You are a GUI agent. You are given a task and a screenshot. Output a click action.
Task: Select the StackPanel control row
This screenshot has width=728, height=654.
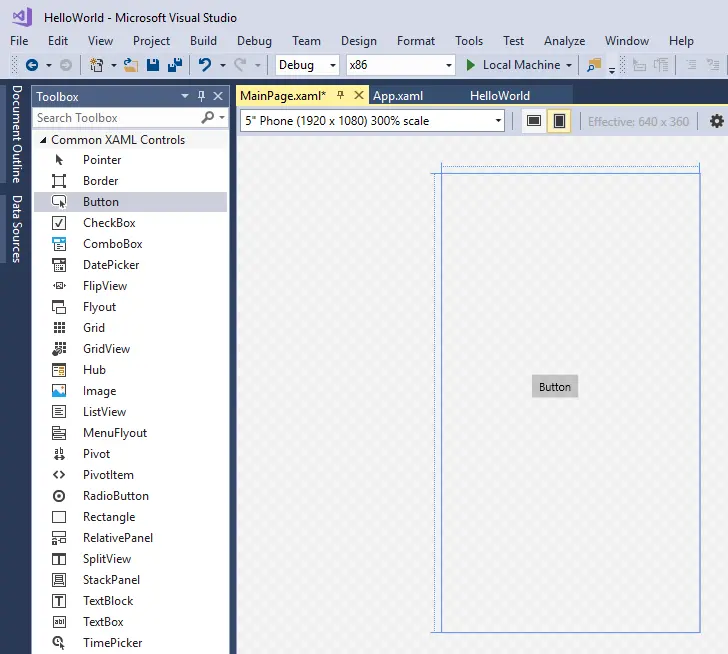coord(130,580)
